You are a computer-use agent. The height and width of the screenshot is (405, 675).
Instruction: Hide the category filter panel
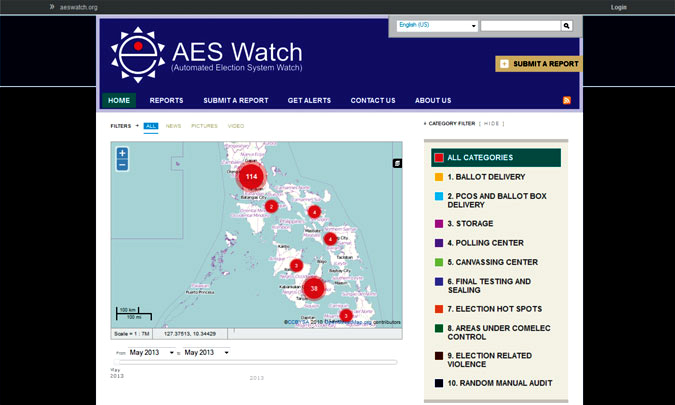(491, 124)
